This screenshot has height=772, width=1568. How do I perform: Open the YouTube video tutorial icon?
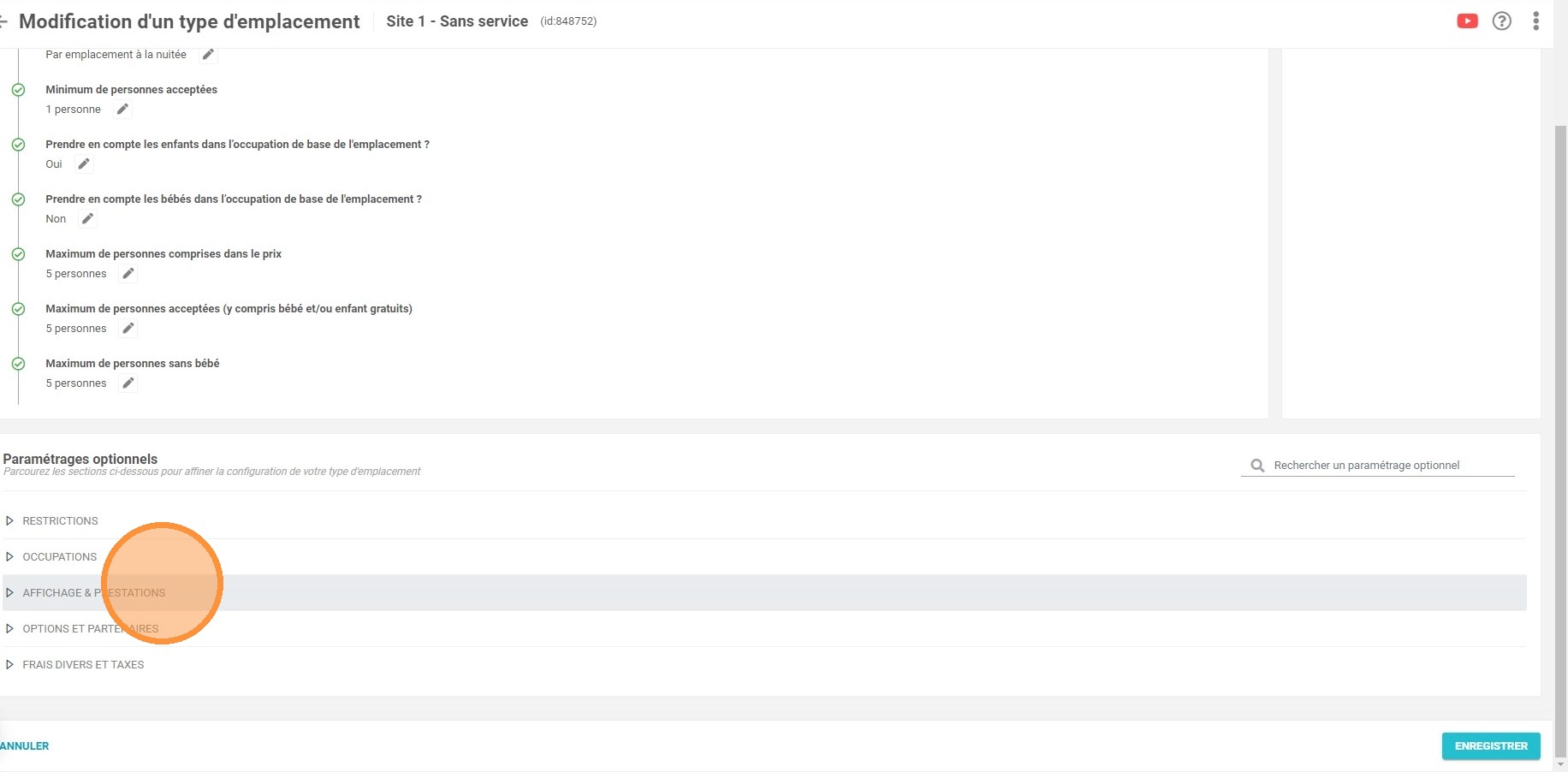(1467, 21)
